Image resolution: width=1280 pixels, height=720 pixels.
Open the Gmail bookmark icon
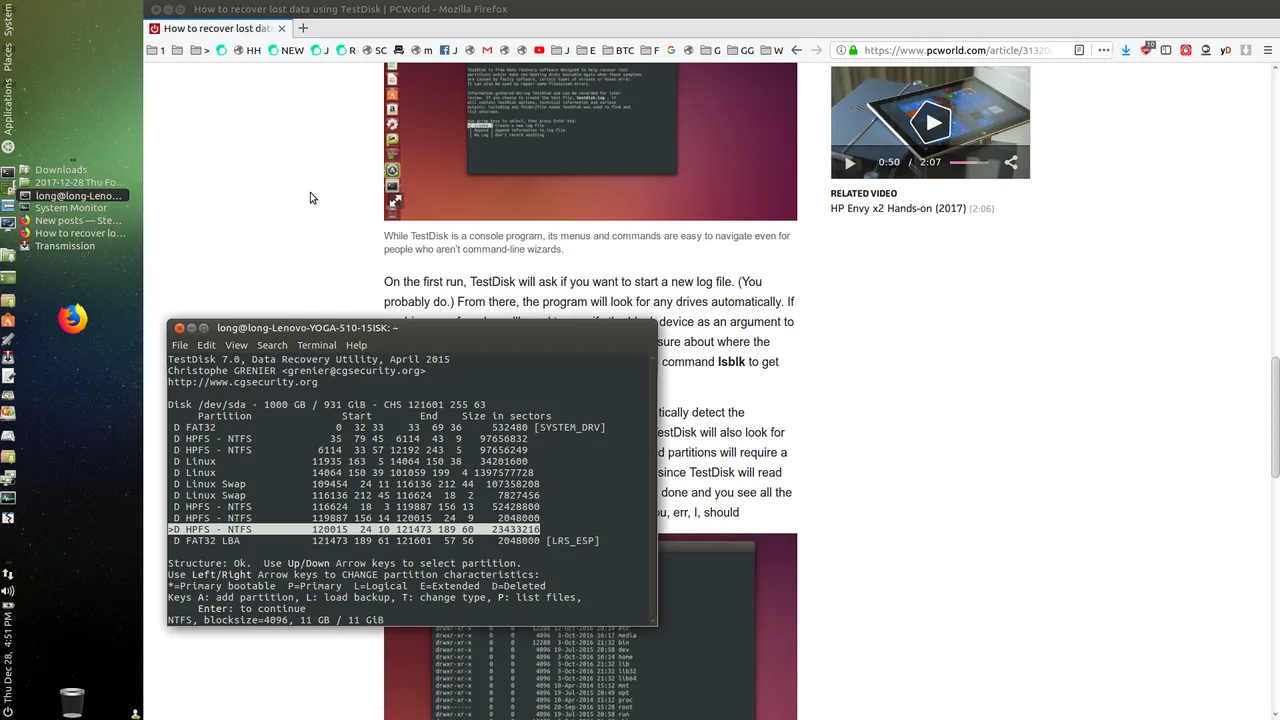click(x=487, y=50)
